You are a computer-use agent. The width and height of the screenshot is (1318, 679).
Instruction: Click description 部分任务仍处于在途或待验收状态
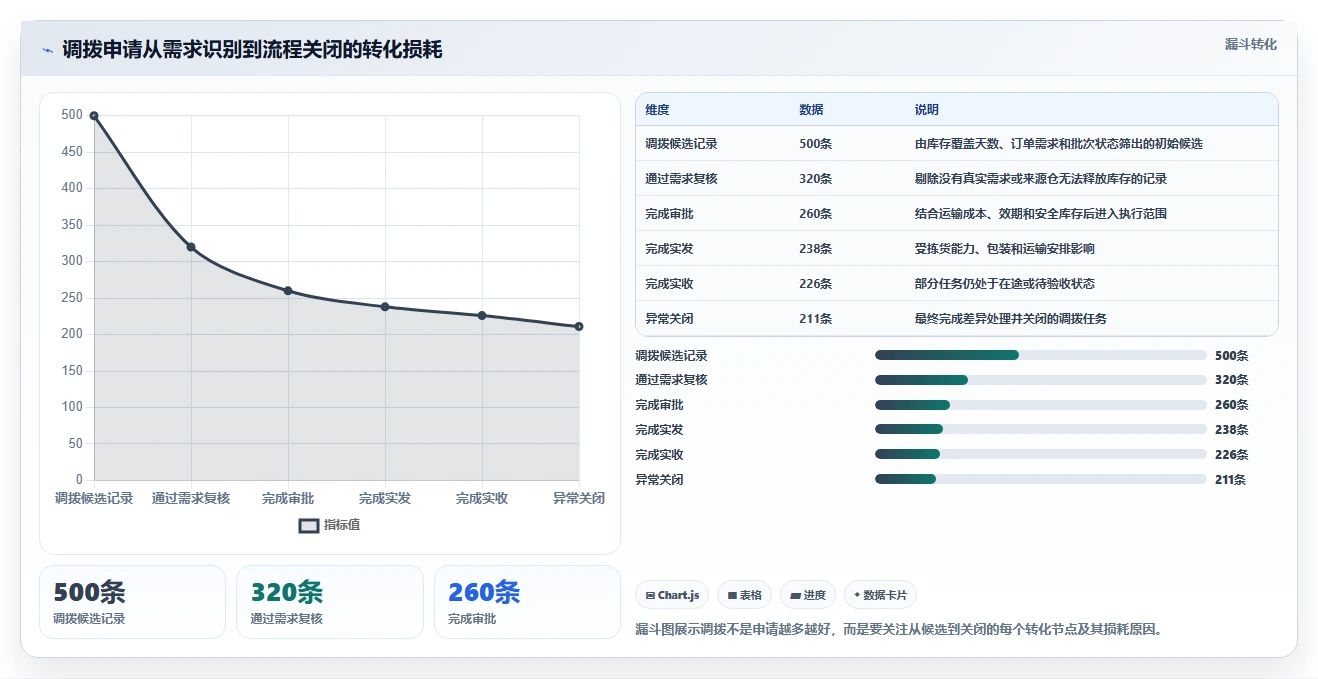coord(1004,284)
